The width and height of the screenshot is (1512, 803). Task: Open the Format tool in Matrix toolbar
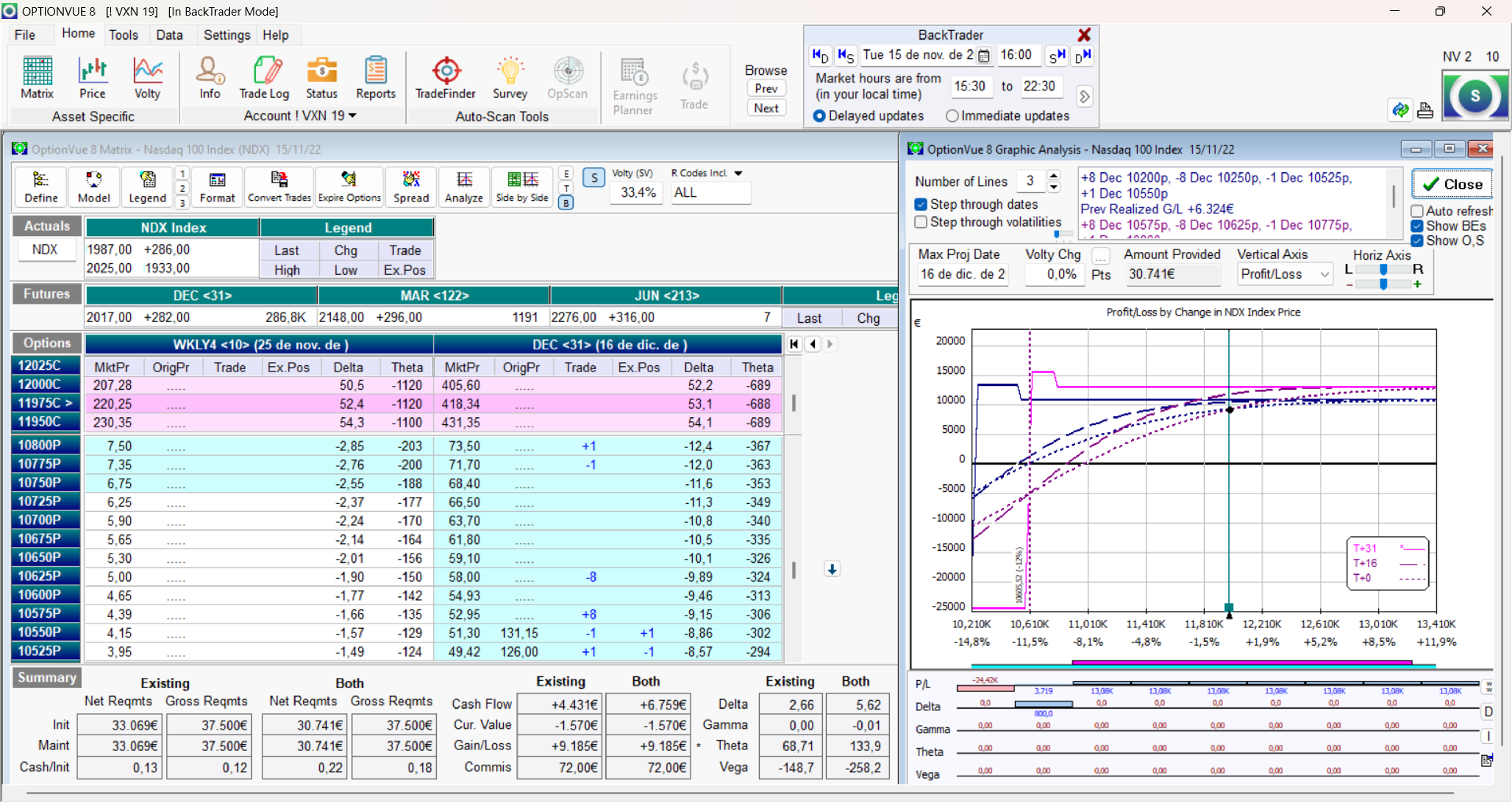click(217, 187)
